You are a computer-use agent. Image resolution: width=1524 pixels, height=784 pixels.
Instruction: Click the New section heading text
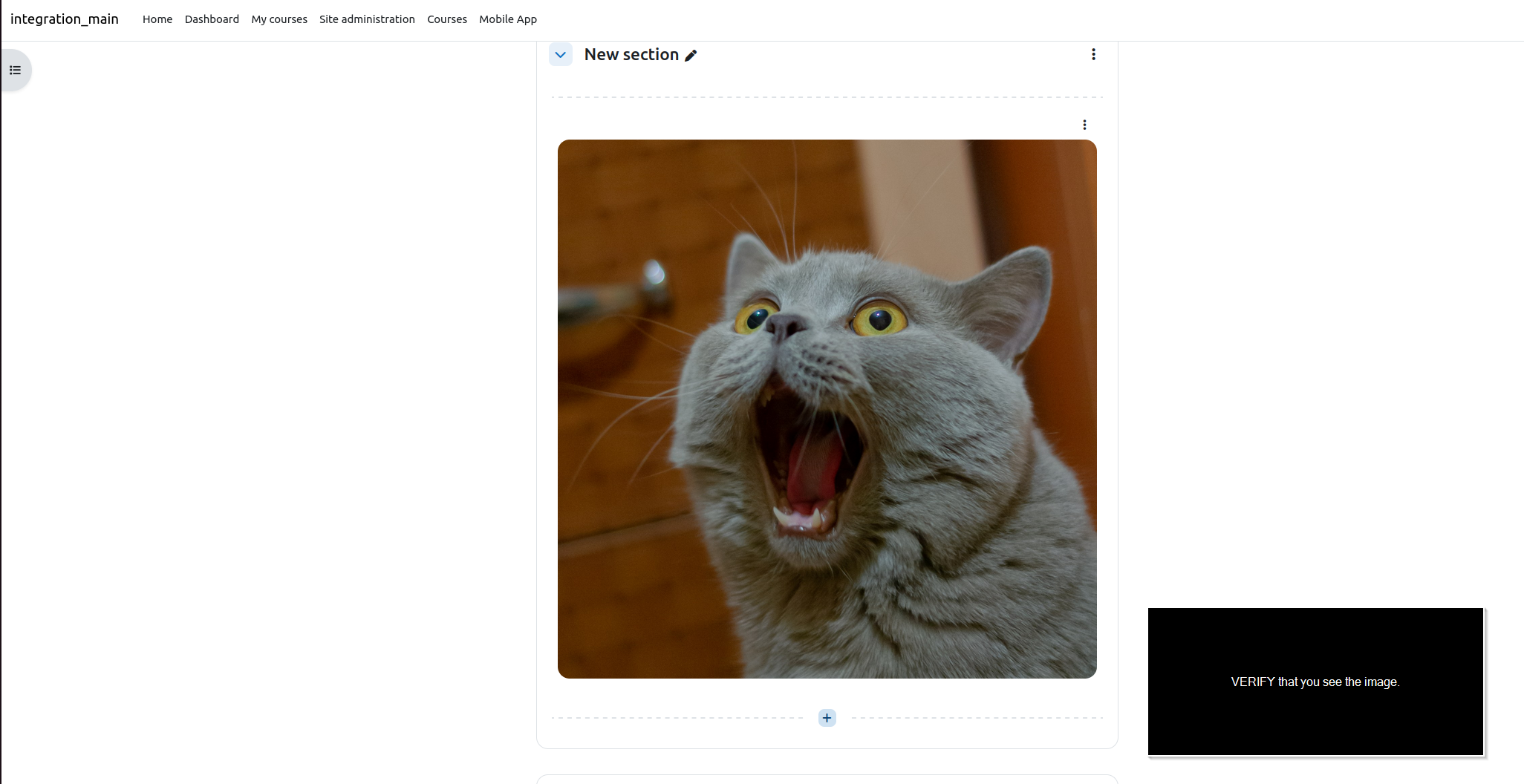pyautogui.click(x=631, y=54)
